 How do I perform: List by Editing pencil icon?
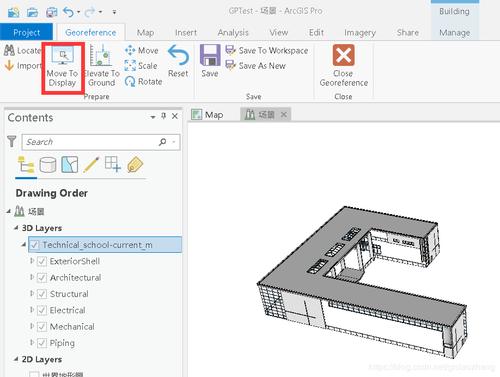91,164
